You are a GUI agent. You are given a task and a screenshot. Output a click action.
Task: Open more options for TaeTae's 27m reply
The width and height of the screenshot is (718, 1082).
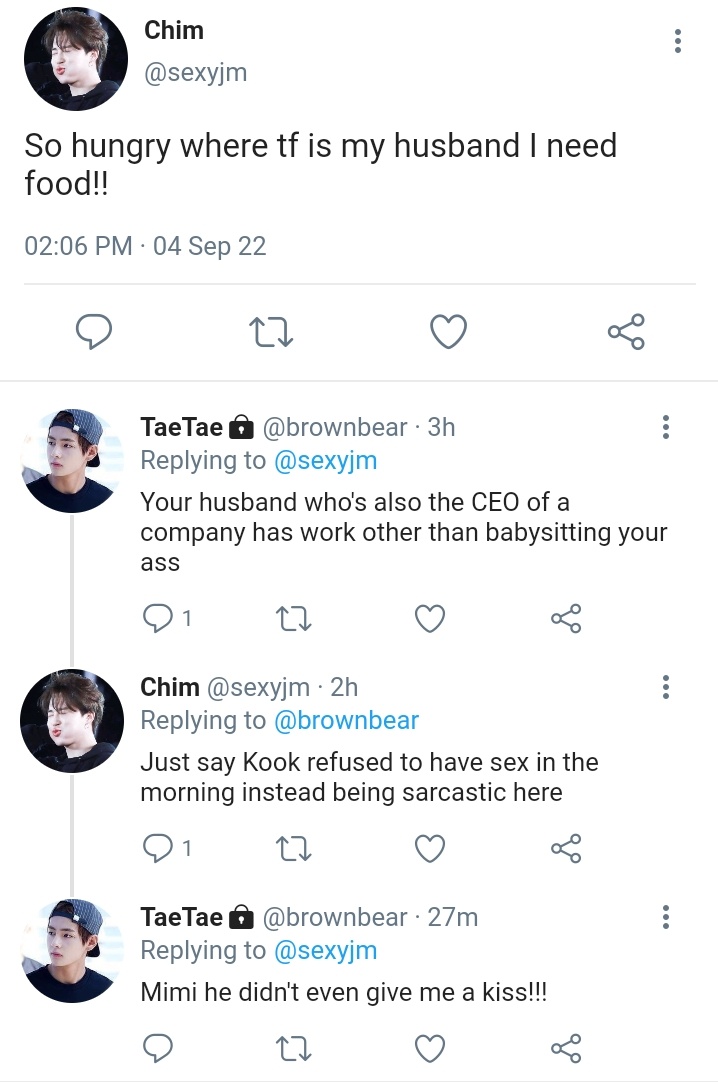pos(666,917)
